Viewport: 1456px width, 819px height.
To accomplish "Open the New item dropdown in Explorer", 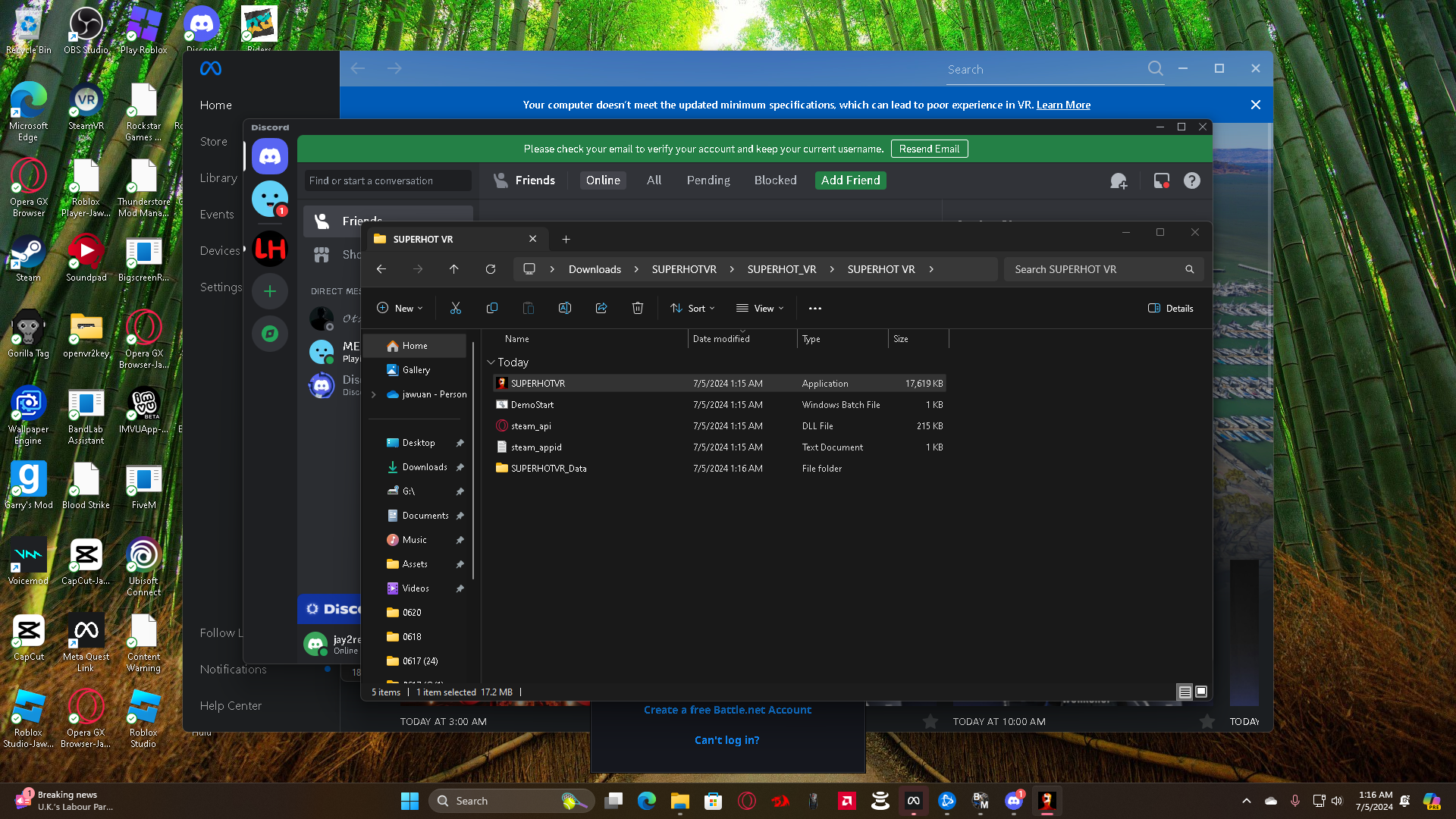I will [400, 308].
